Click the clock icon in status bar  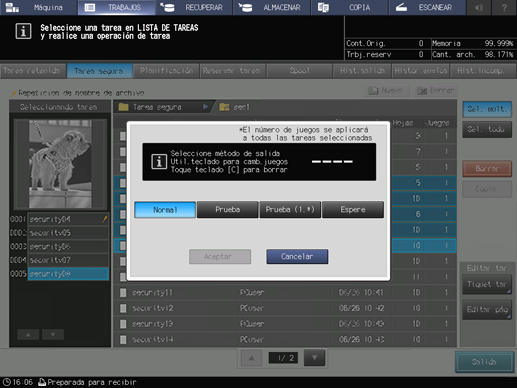pyautogui.click(x=6, y=382)
